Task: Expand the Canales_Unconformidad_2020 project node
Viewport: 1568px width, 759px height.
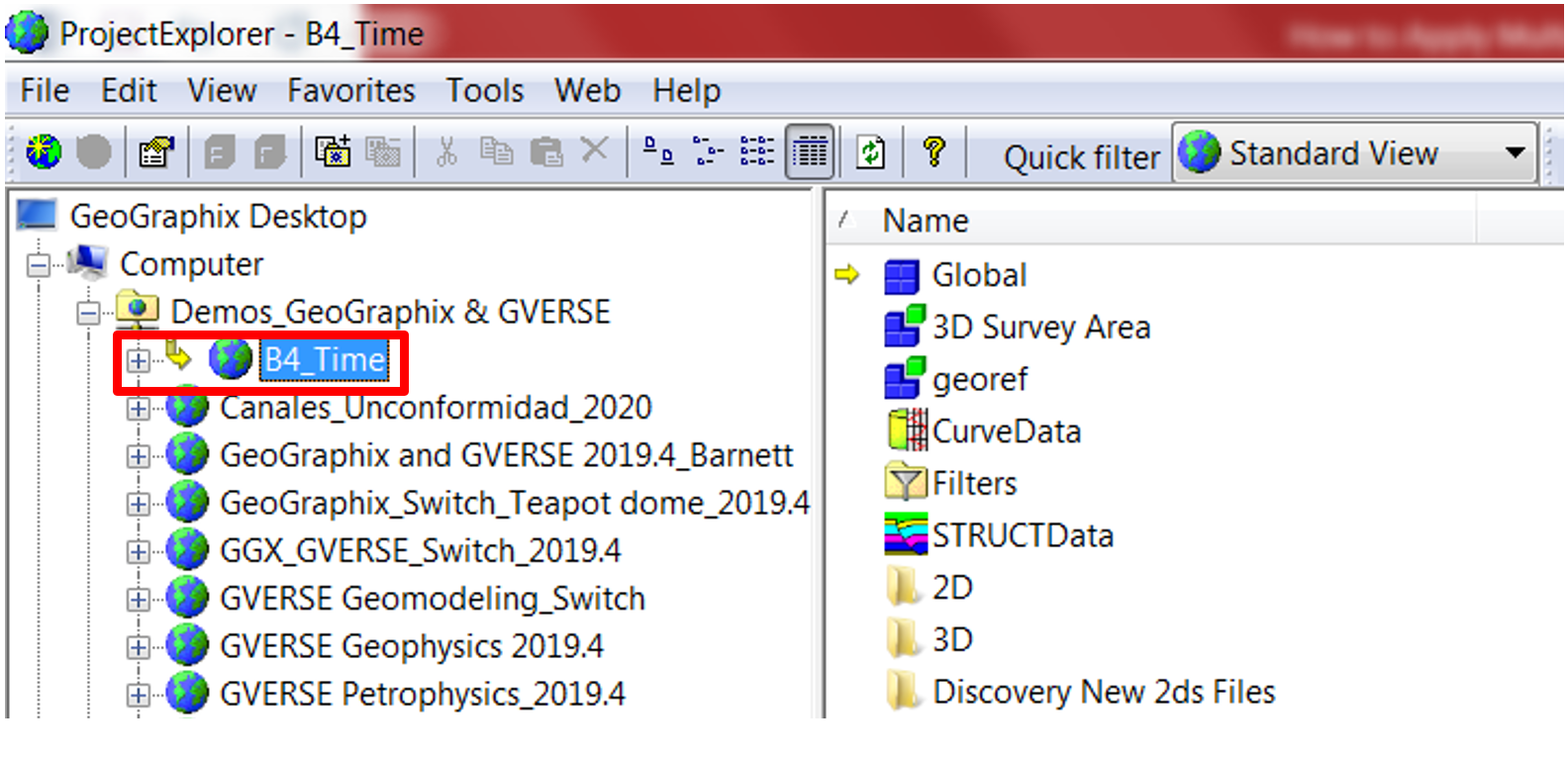Action: [139, 408]
